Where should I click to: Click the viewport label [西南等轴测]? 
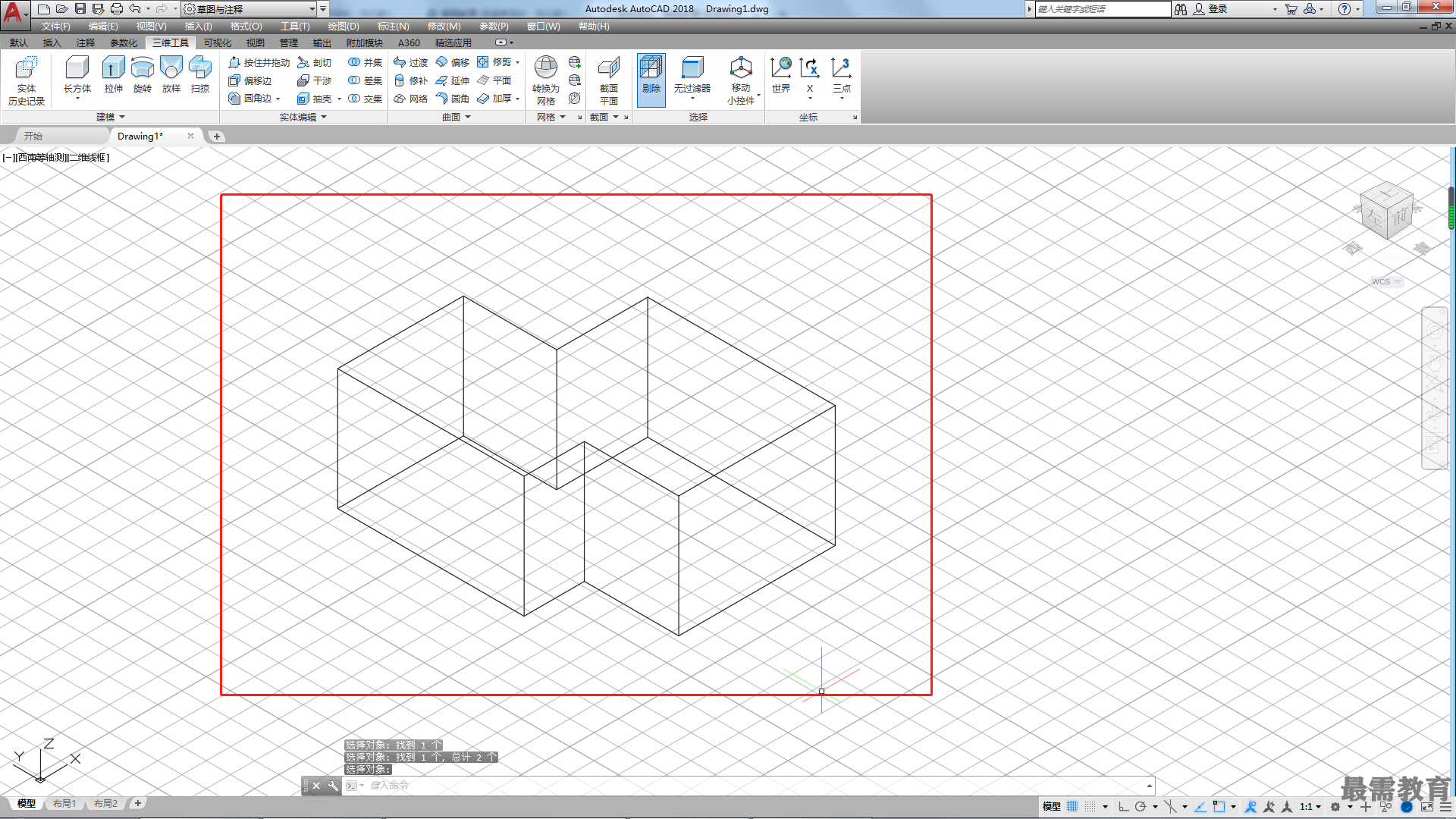coord(41,158)
